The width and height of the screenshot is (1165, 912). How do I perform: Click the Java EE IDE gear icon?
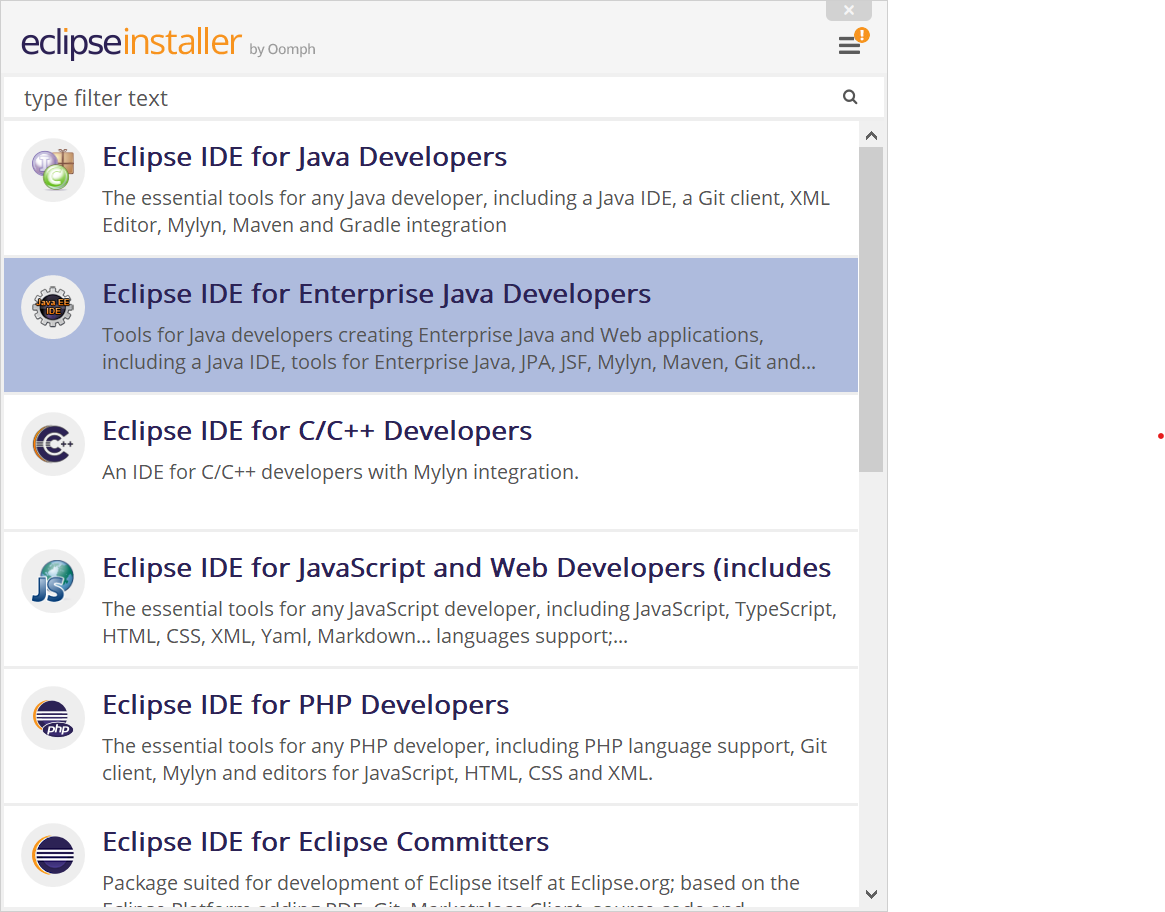(53, 306)
